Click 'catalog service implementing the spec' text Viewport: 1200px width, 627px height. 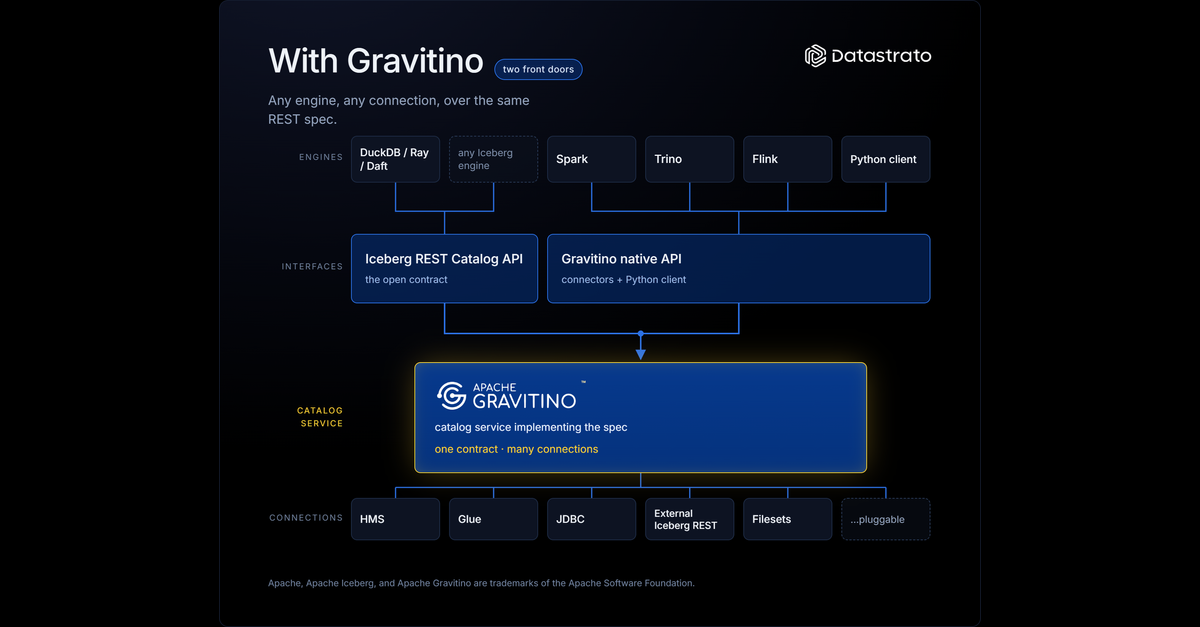click(x=531, y=427)
